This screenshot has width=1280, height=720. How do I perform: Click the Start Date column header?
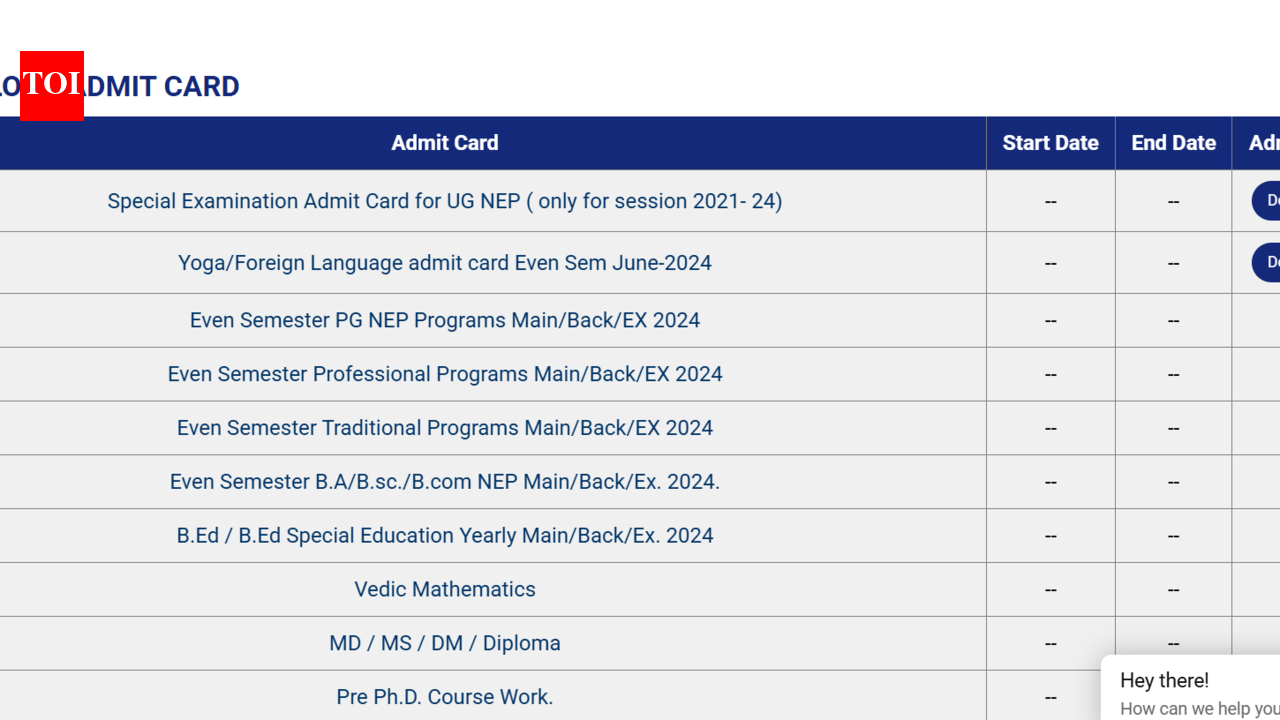(x=1050, y=143)
